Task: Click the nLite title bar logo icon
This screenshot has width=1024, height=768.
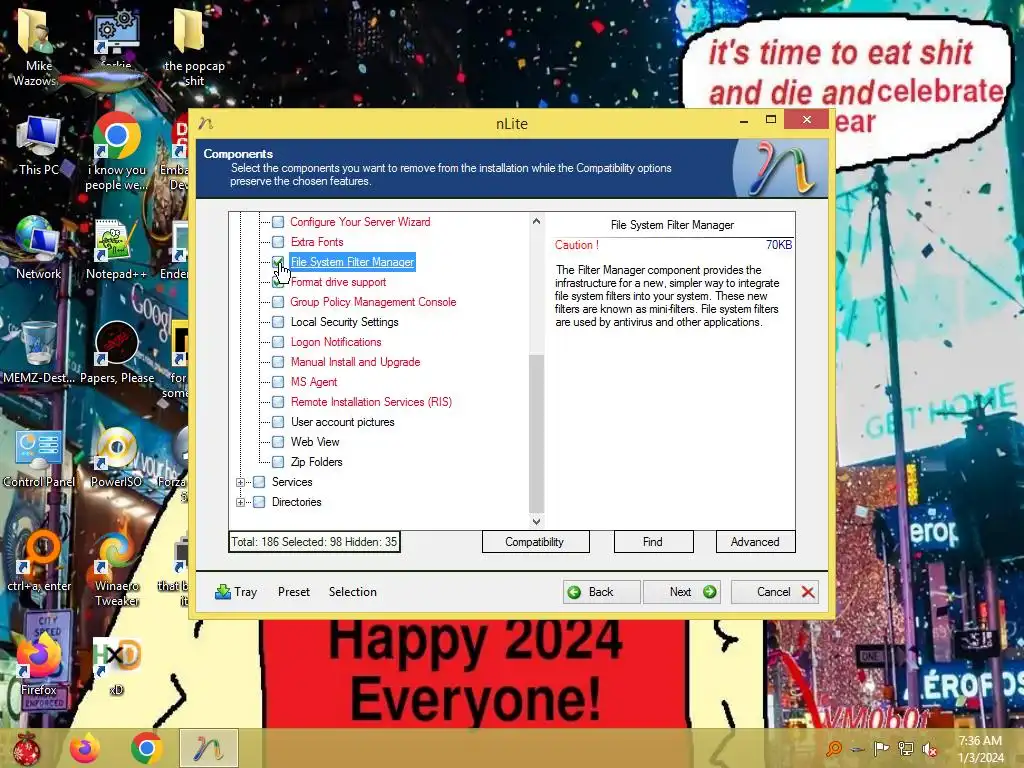Action: (x=206, y=123)
